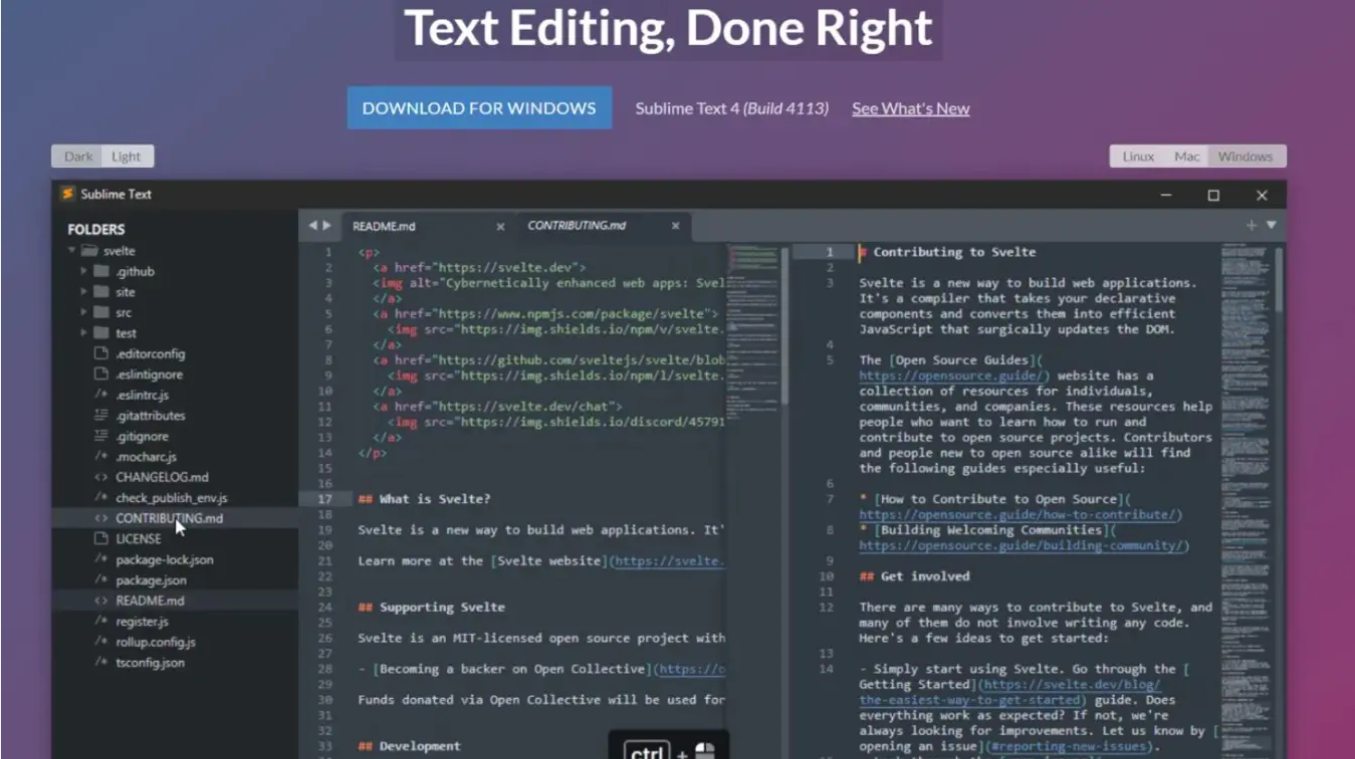Viewport: 1355px width, 759px height.
Task: Click the 'Development' heading on line 33
Action: pyautogui.click(x=409, y=746)
